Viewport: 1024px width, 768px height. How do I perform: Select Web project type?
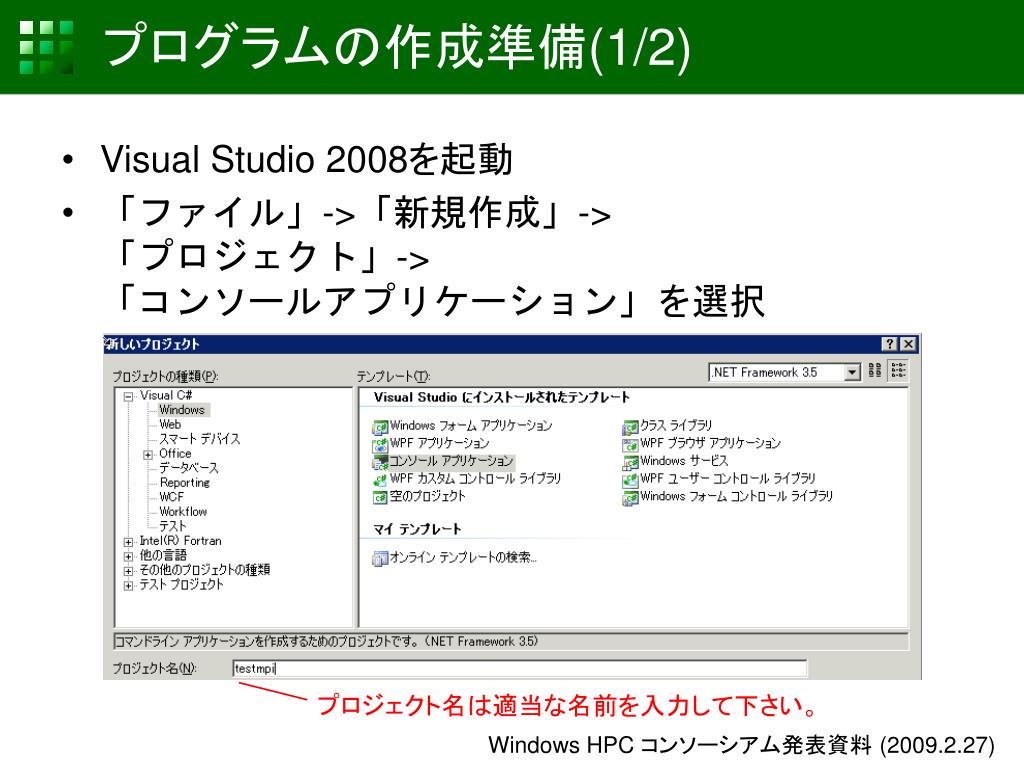(x=170, y=424)
